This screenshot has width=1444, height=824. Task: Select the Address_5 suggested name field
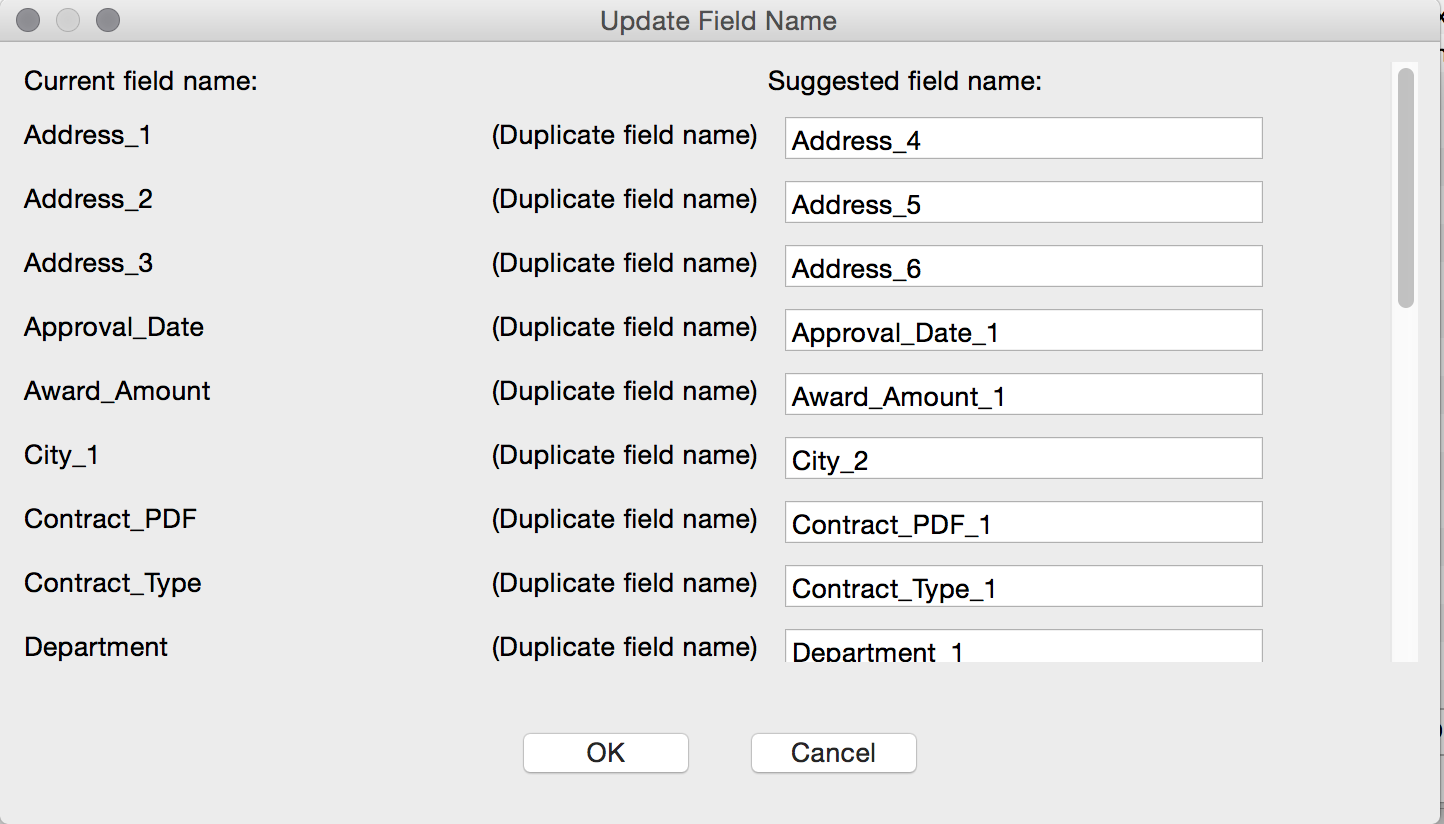pos(1022,202)
